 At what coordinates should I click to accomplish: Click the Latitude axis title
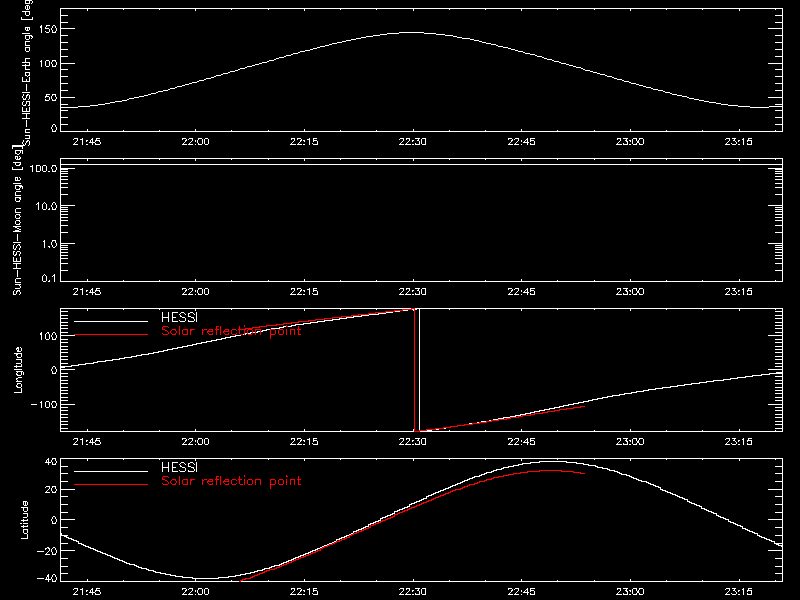pos(24,520)
